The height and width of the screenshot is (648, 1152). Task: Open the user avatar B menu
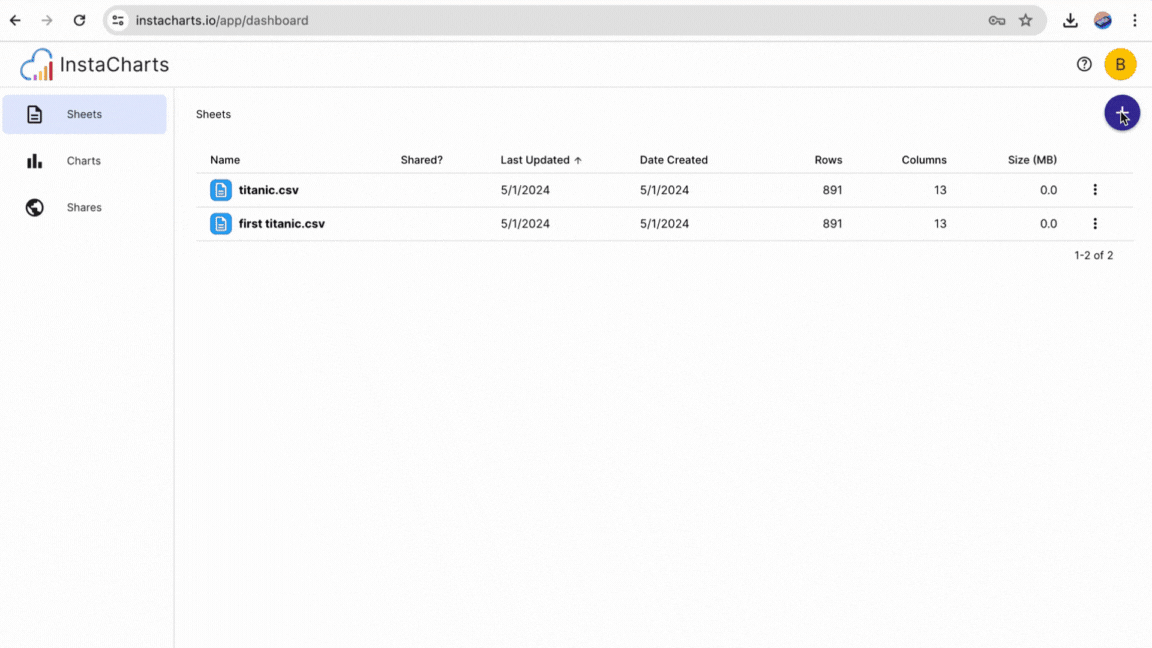[1120, 65]
